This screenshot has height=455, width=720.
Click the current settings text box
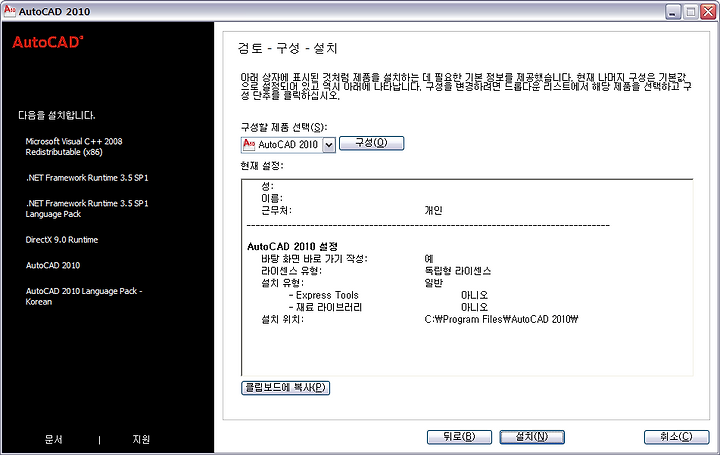[x=467, y=277]
